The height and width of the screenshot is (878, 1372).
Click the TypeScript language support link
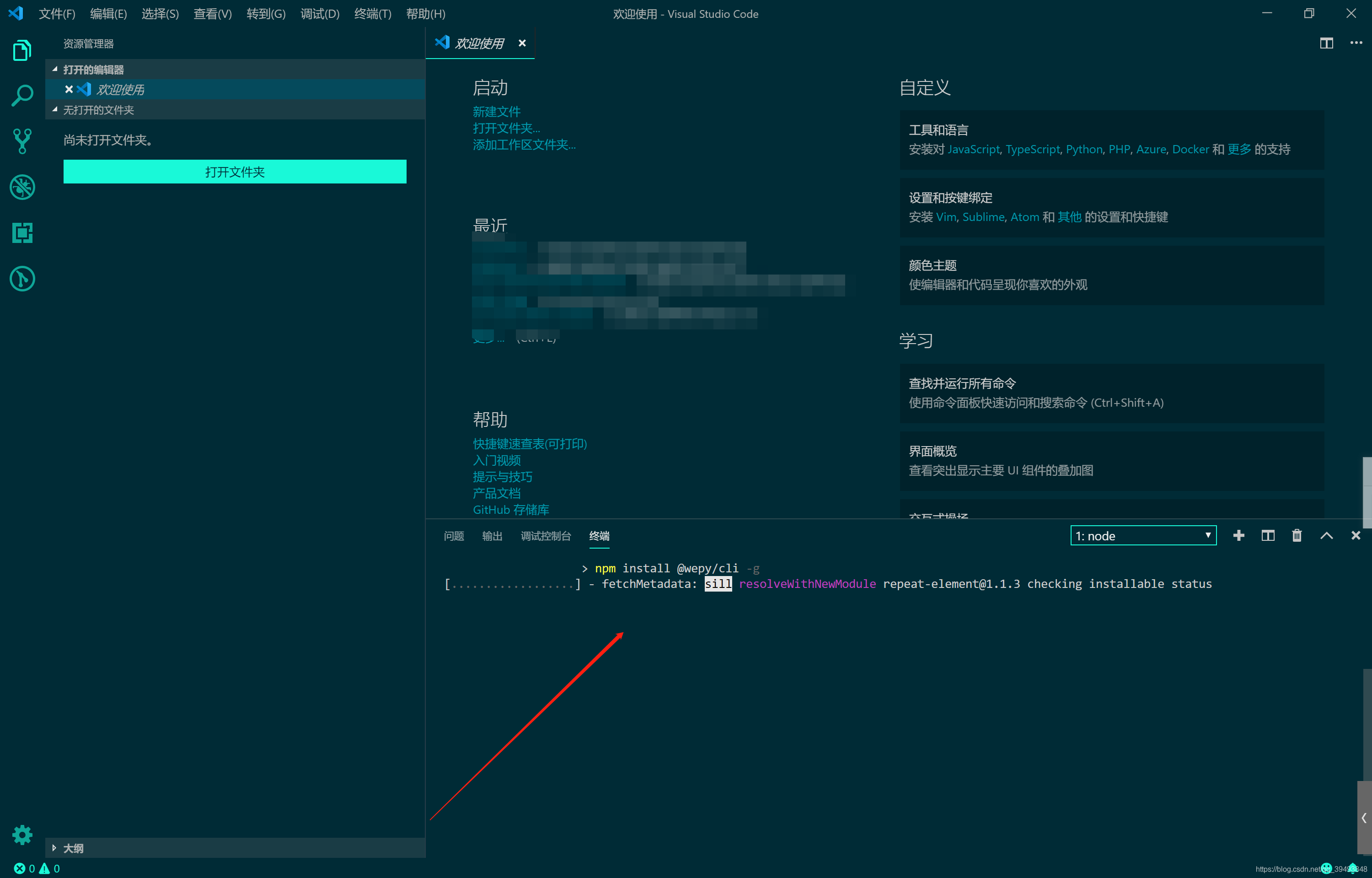(1033, 149)
